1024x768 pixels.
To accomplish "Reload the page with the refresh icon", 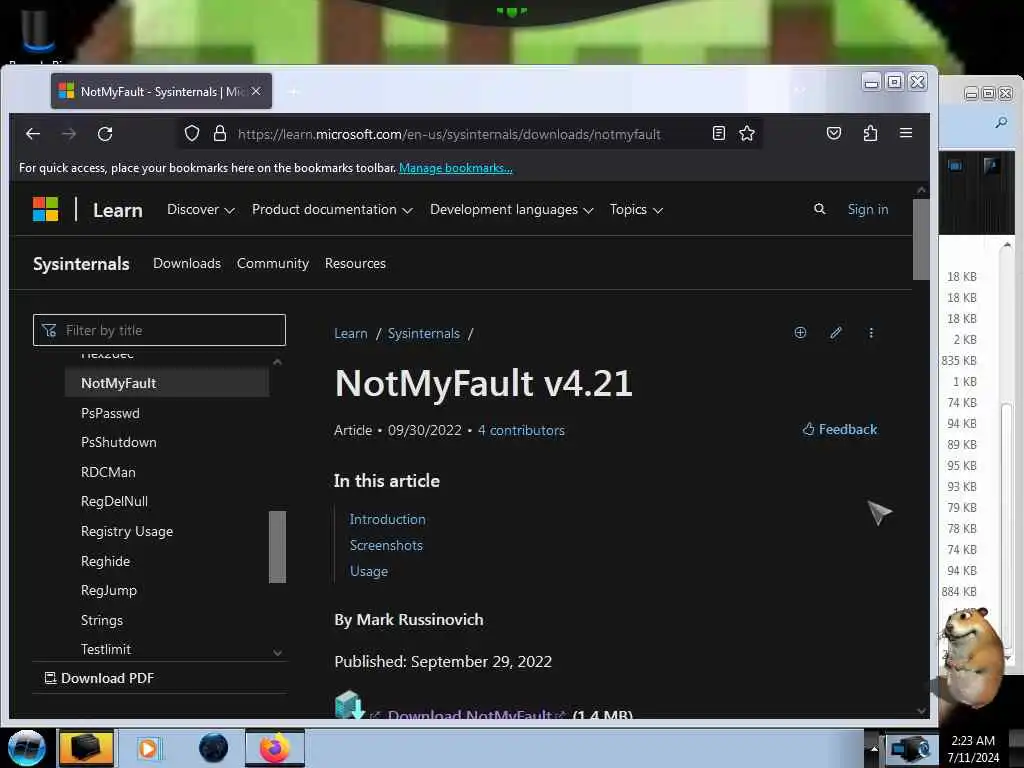I will (x=105, y=134).
